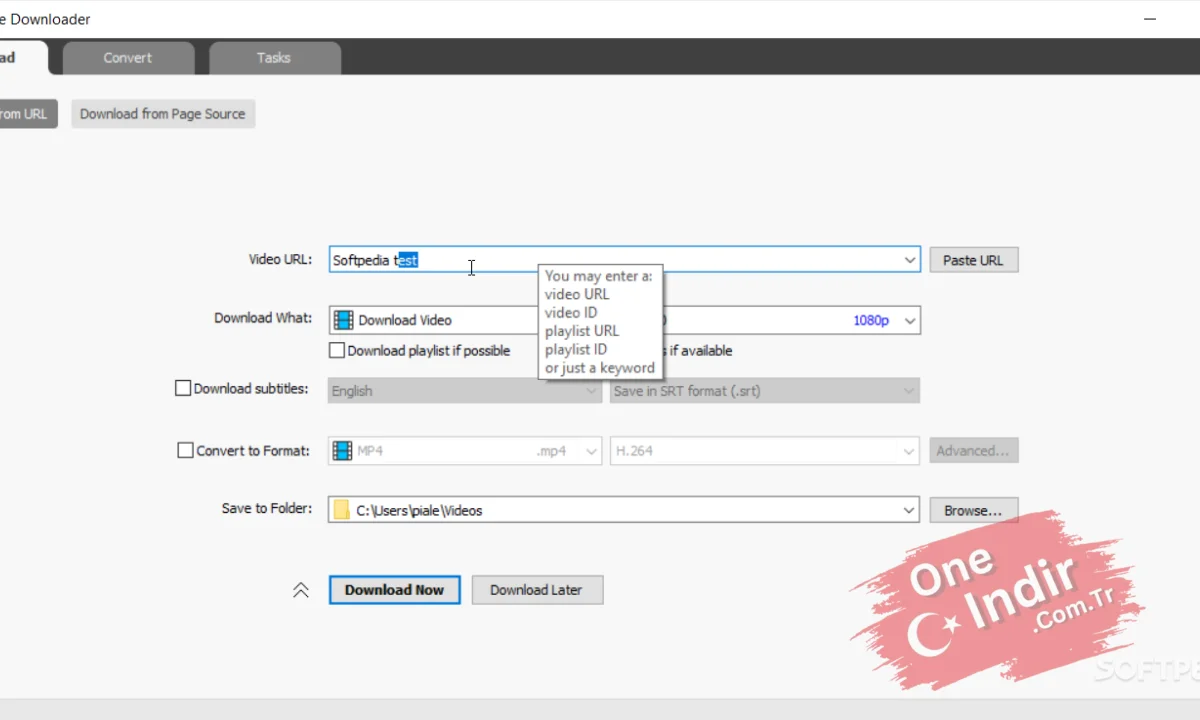The image size is (1200, 720).
Task: Open the English subtitle language dropdown
Action: click(x=465, y=391)
